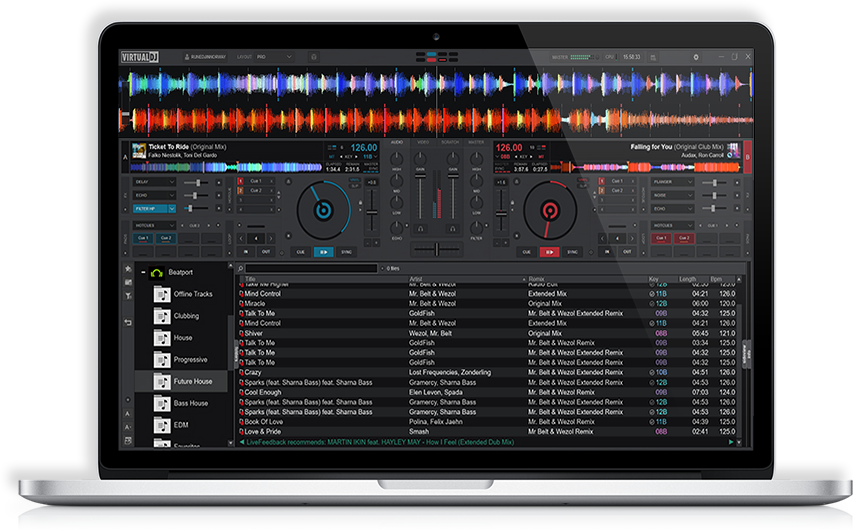Click the deck B jog wheel center

coord(550,211)
